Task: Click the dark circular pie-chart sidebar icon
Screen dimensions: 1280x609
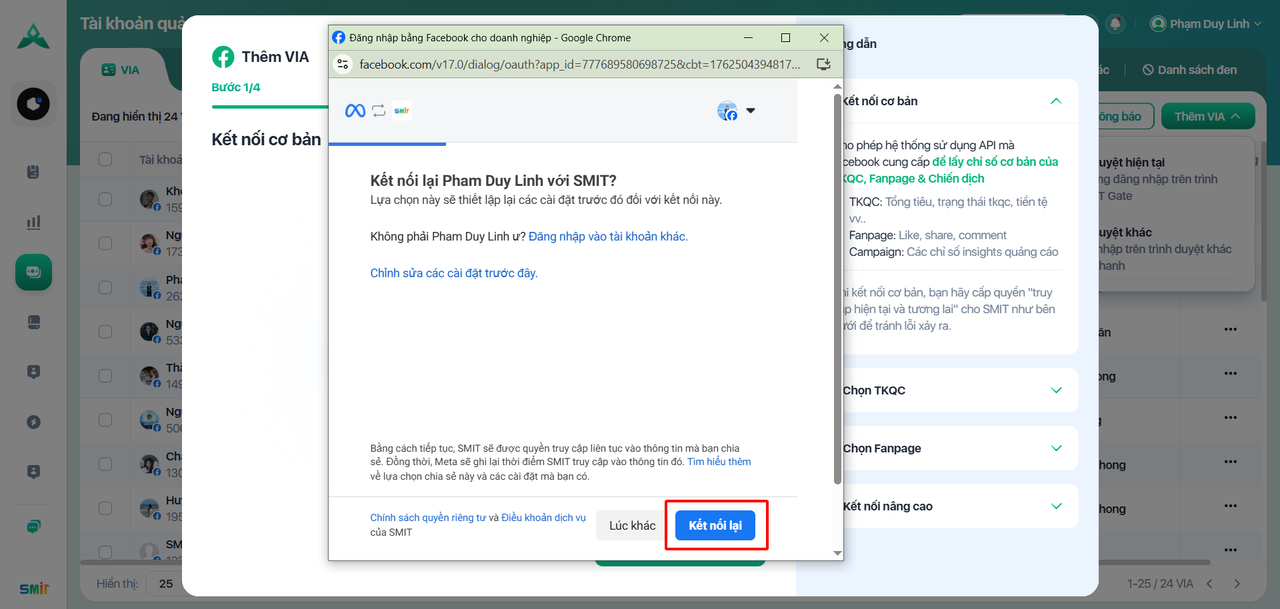Action: pos(33,104)
